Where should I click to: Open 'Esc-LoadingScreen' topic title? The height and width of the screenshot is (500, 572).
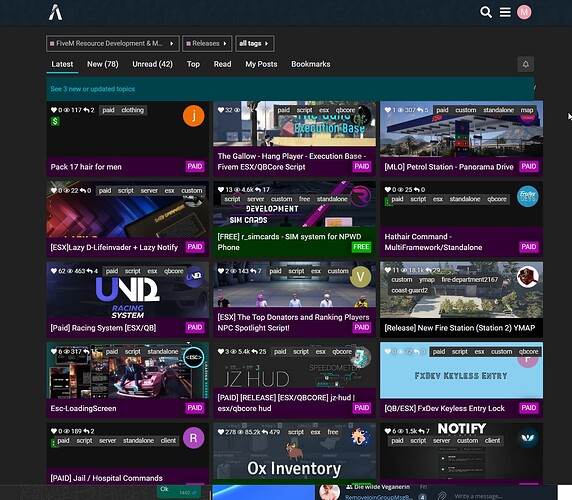pyautogui.click(x=84, y=408)
